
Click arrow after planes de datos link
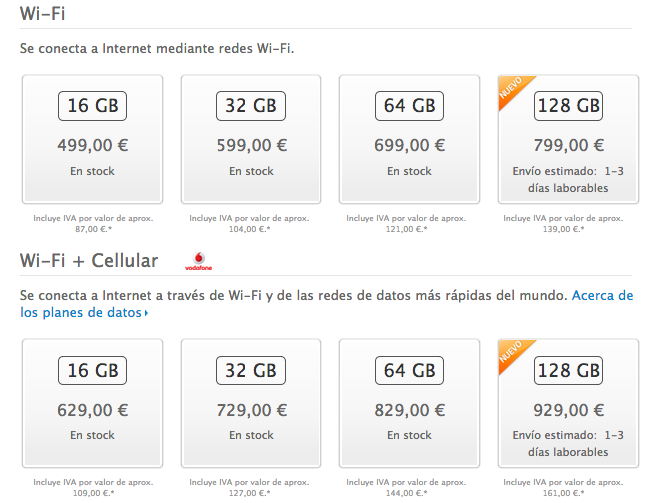click(x=146, y=313)
